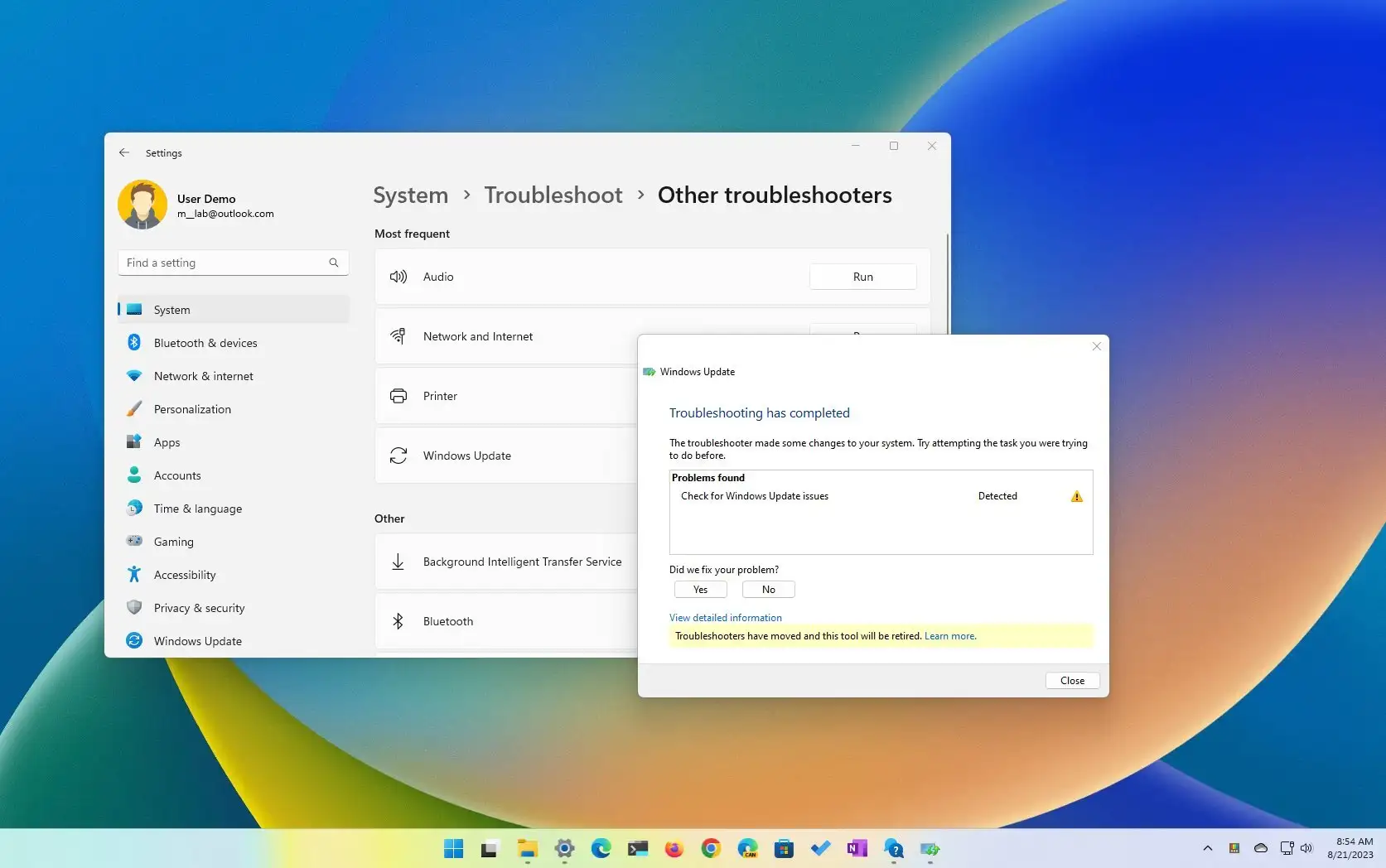Image resolution: width=1386 pixels, height=868 pixels.
Task: Open Bluetooth & devices settings
Action: click(205, 342)
